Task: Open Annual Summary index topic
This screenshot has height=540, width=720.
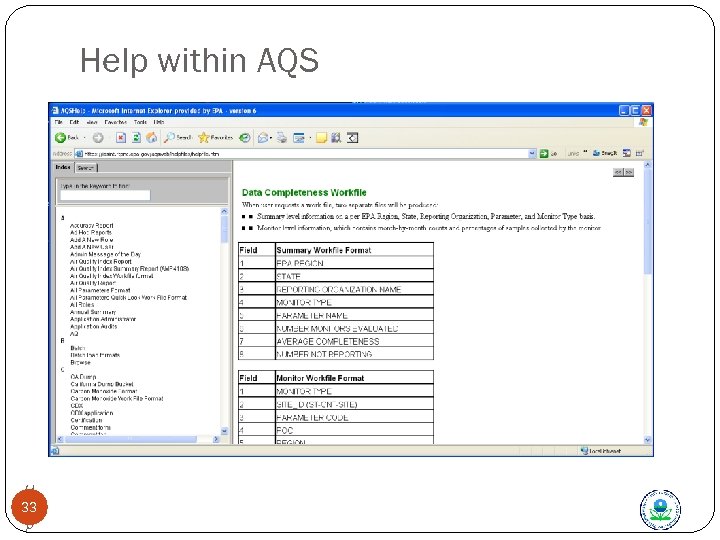Action: [x=93, y=312]
